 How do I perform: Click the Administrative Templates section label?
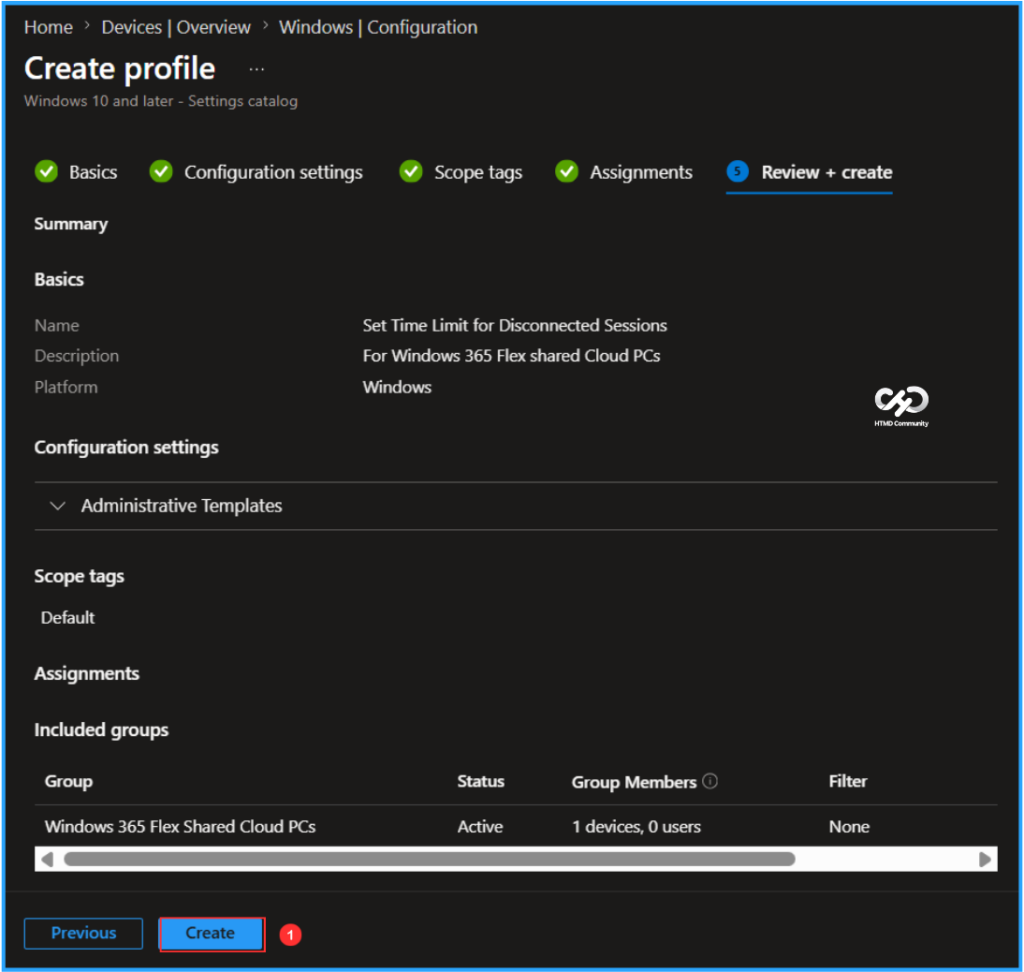(x=182, y=506)
